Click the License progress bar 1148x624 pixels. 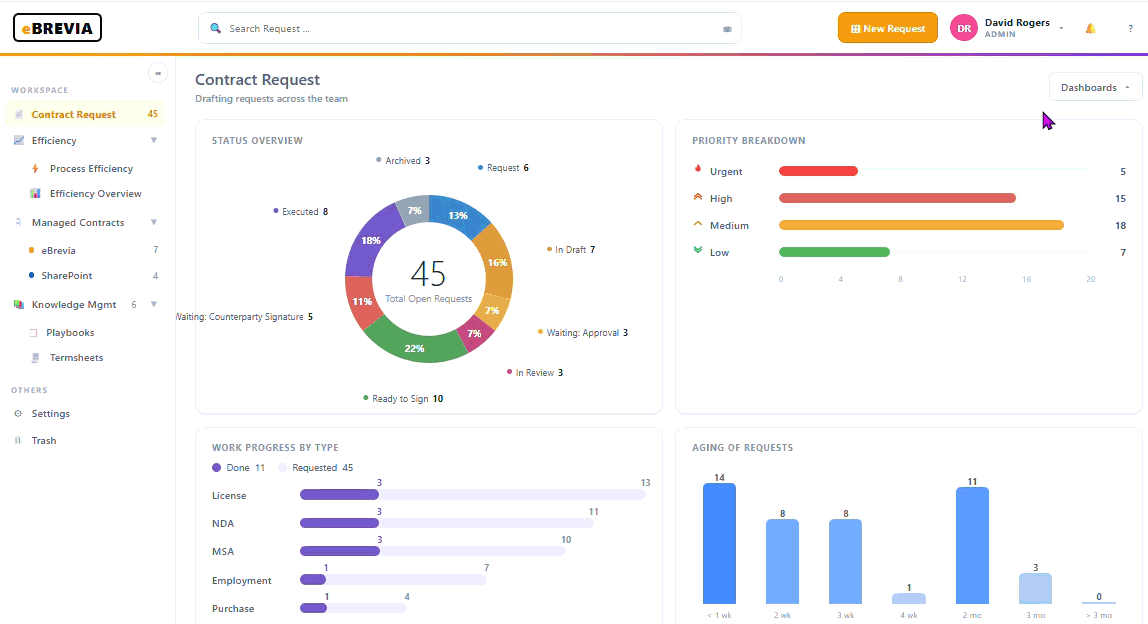472,495
